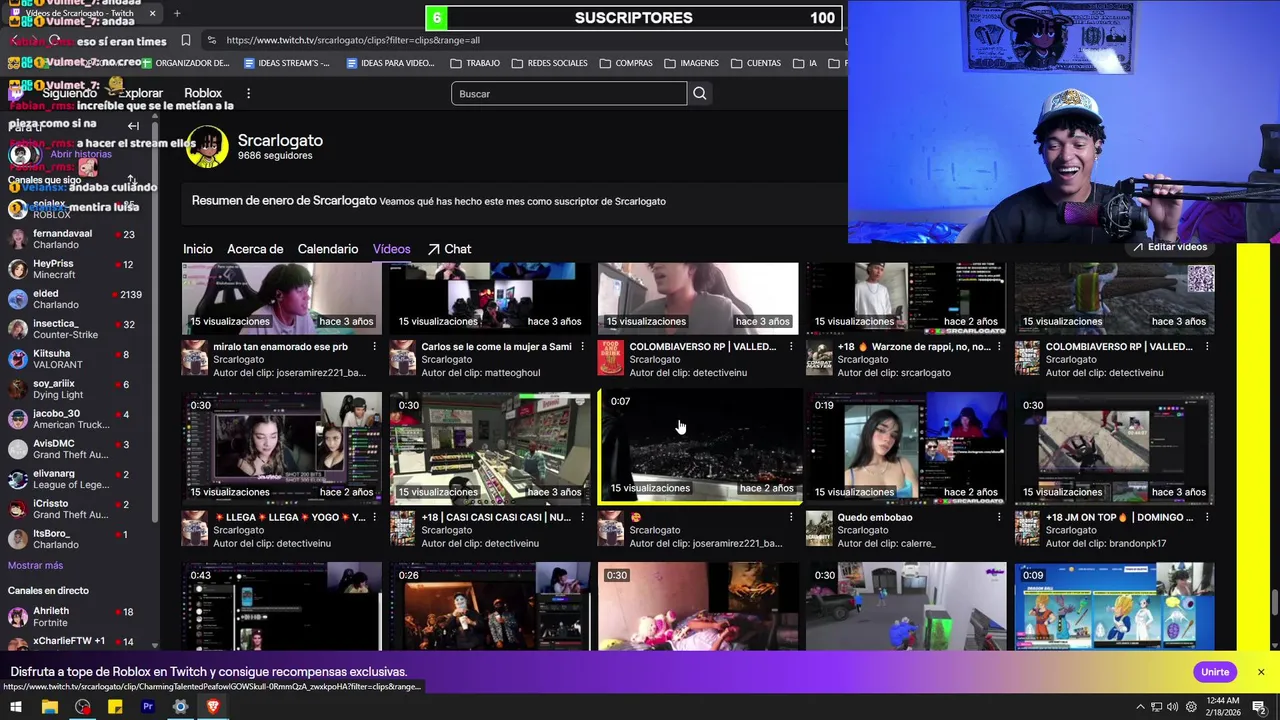This screenshot has width=1280, height=720.
Task: Open the TRABAJO bookmarks folder
Action: coord(475,63)
